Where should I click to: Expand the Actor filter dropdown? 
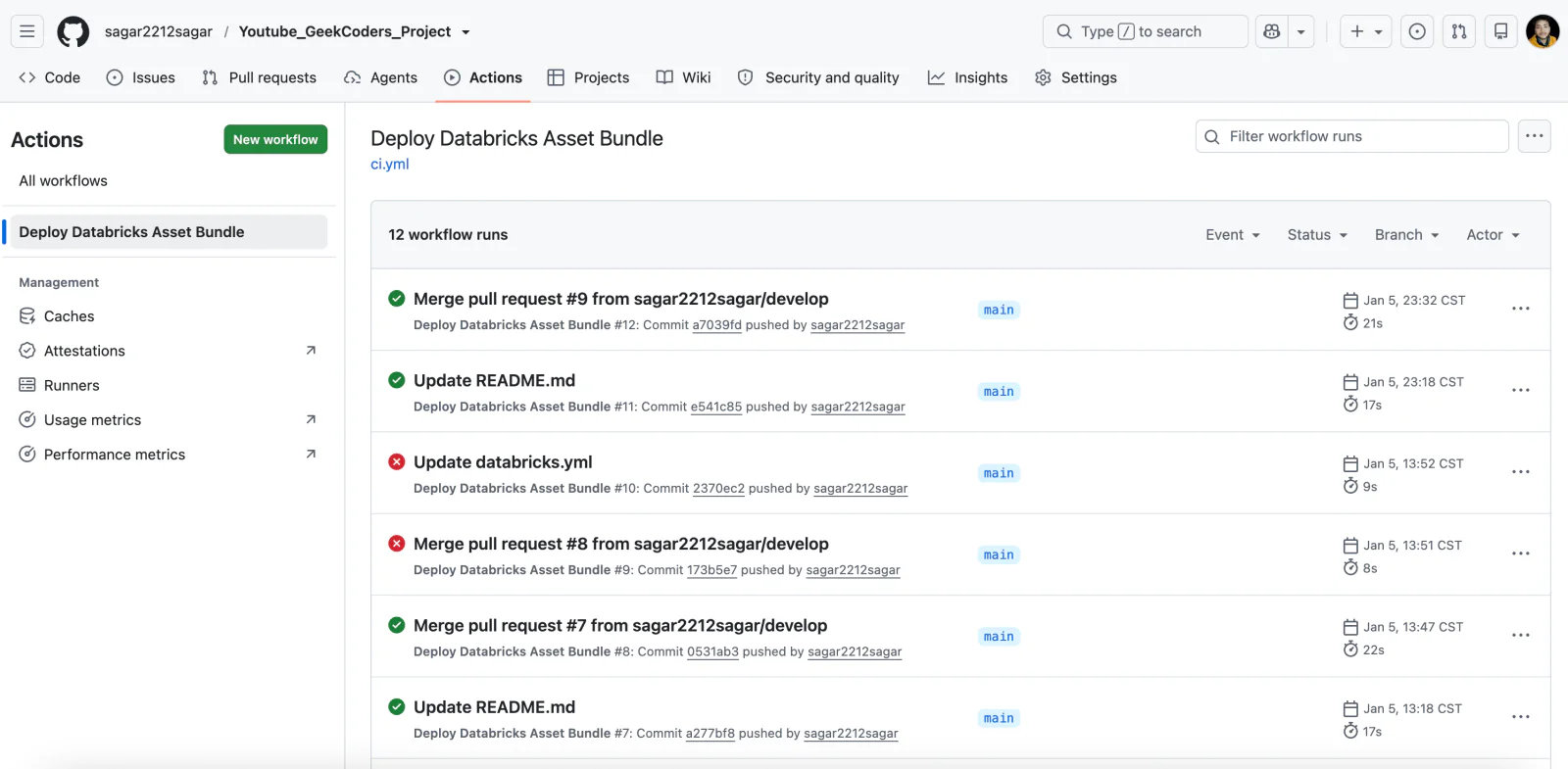[x=1493, y=235]
